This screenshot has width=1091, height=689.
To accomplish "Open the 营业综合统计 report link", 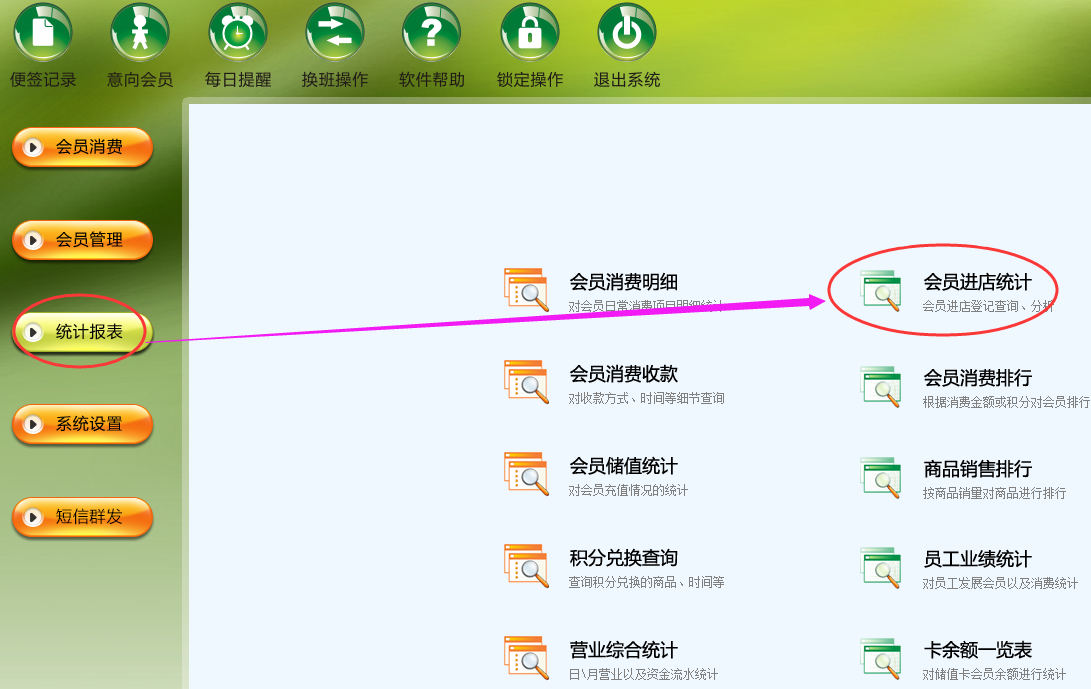I will [623, 650].
